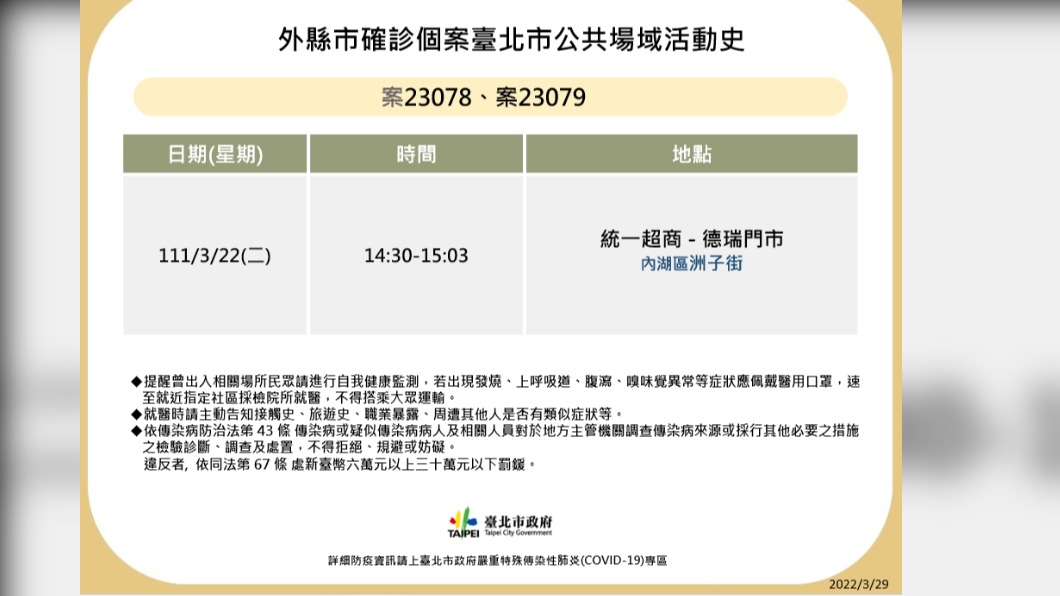Click the bullet starting 依傳染病防治法第 43 條
This screenshot has width=1060, height=596.
click(495, 439)
